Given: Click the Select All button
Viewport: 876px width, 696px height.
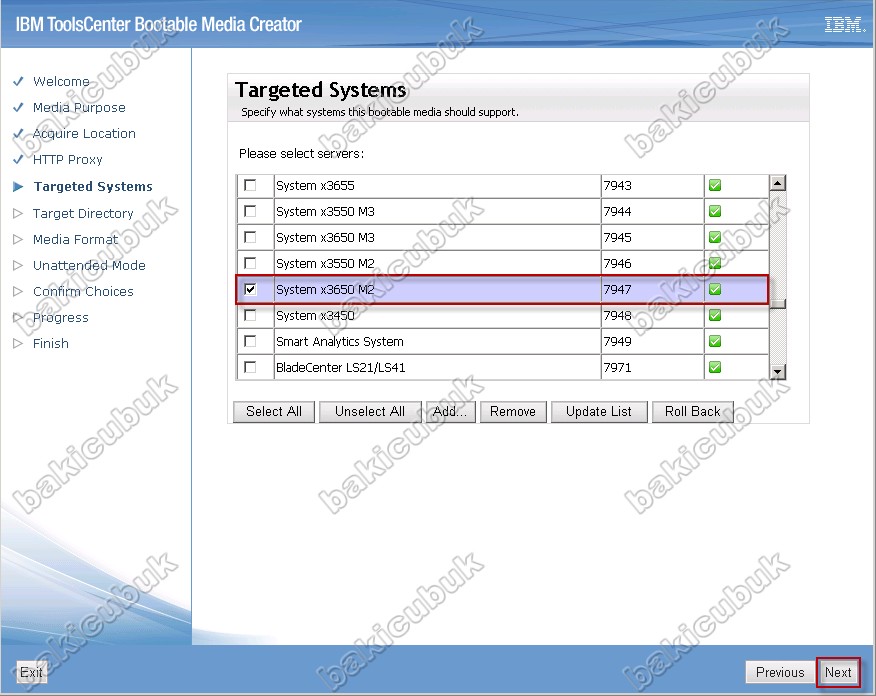Looking at the screenshot, I should [274, 412].
